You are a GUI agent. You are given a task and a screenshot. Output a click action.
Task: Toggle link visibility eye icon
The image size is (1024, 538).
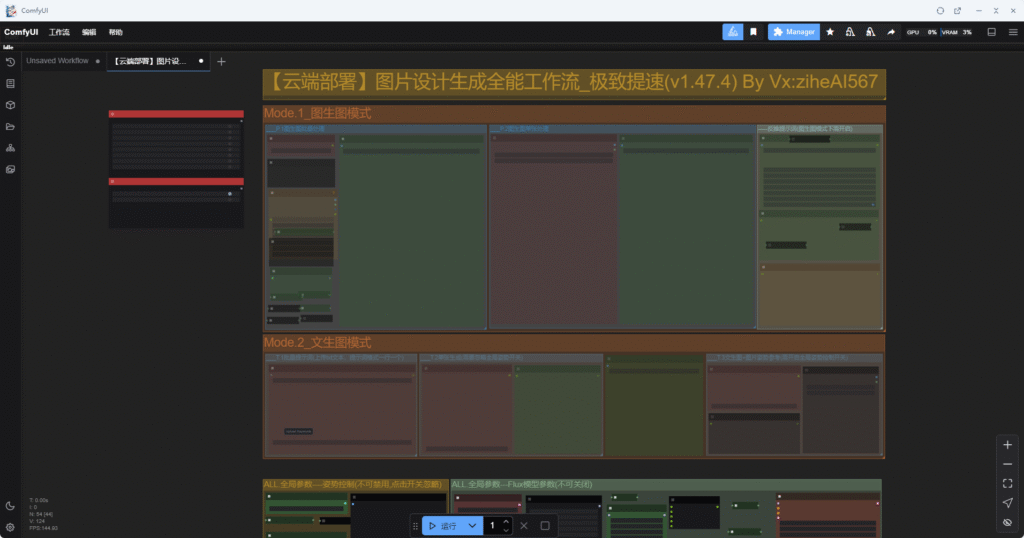1008,522
